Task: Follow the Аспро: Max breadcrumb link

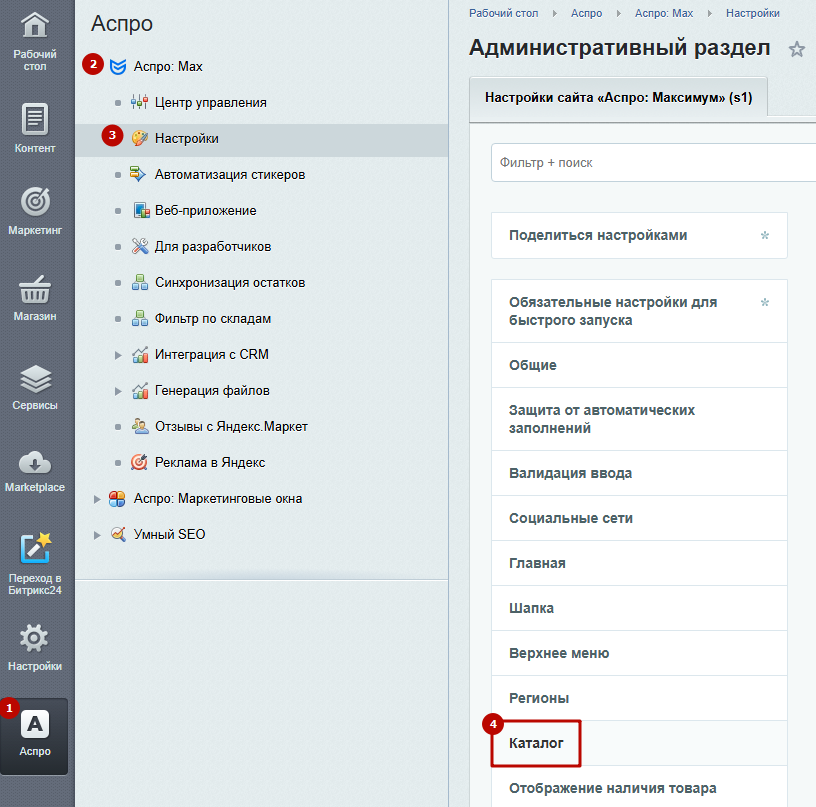Action: (x=664, y=13)
